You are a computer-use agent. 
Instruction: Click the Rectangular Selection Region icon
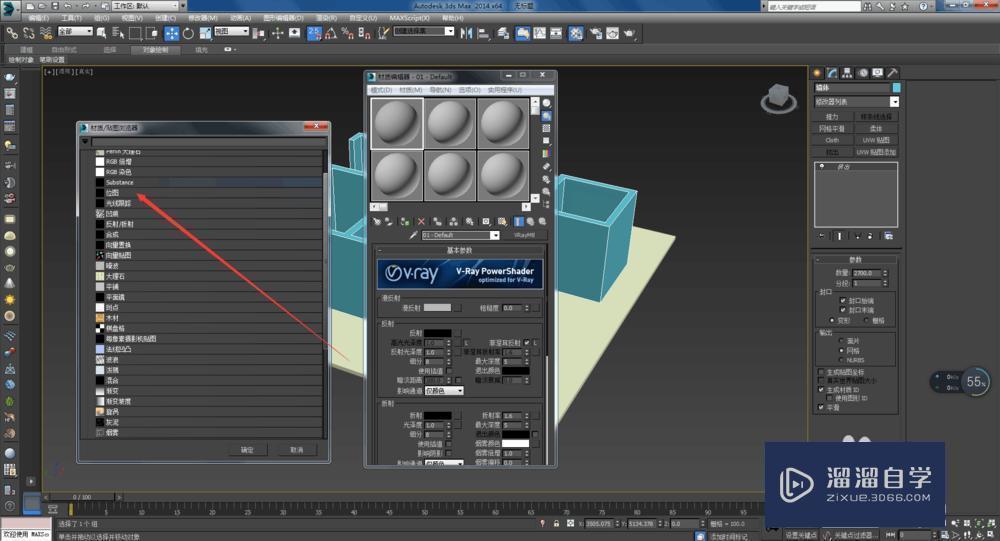coord(135,33)
